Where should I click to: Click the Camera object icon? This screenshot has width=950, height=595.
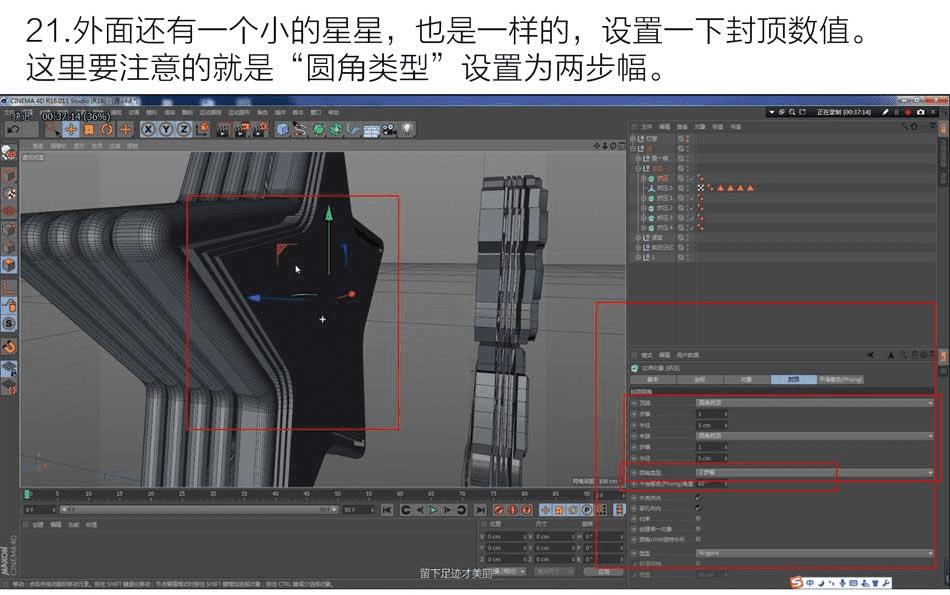[x=390, y=129]
